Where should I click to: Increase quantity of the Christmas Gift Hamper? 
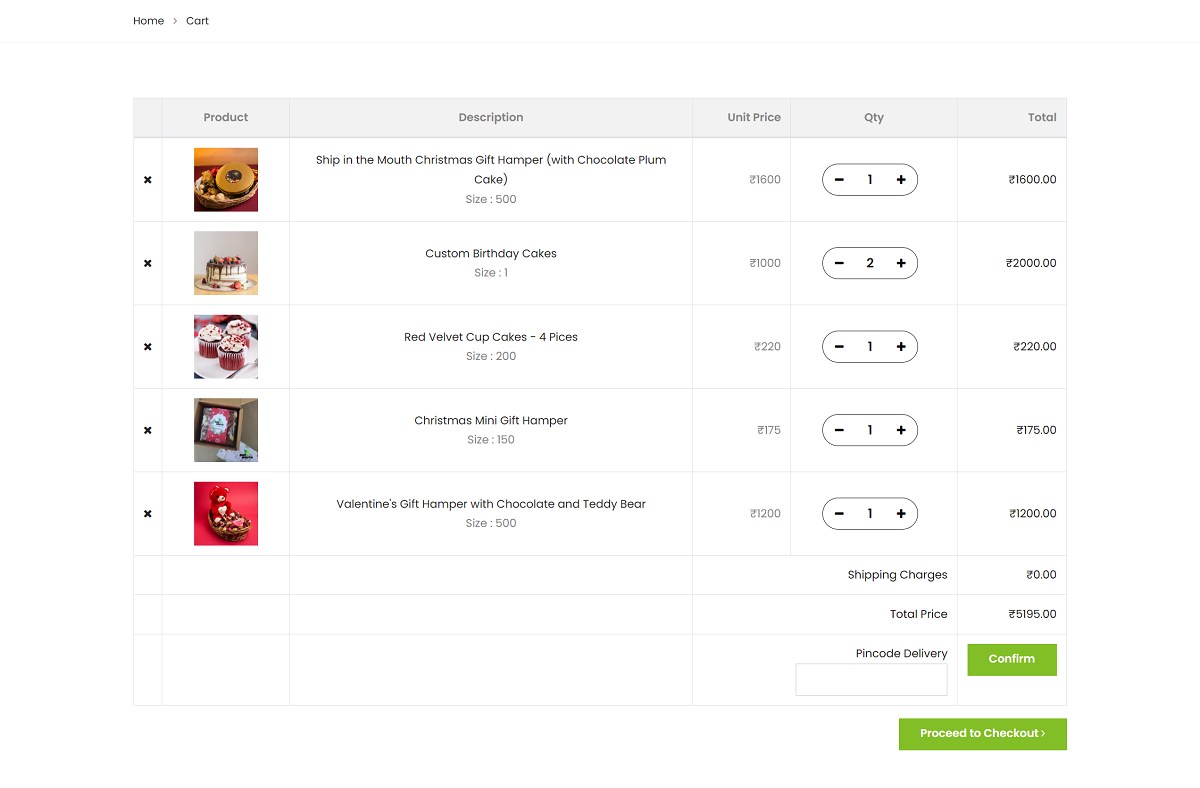coord(901,179)
